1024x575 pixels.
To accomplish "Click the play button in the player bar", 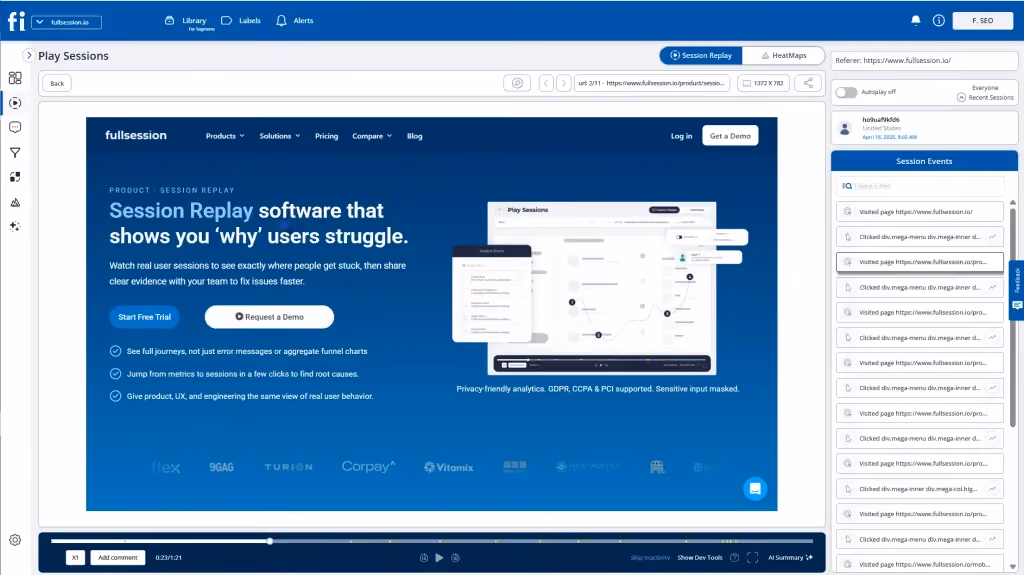I will (x=440, y=557).
